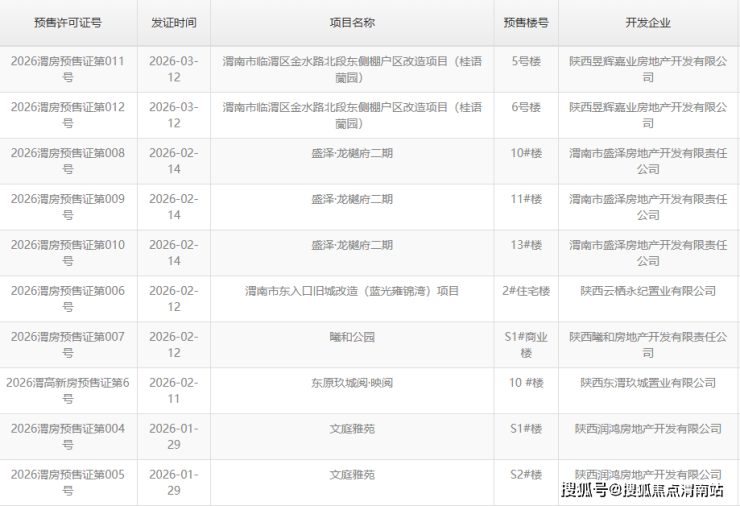This screenshot has width=740, height=506.
Task: Select permit cell 2026渭房预售证第009号
Action: [x=68, y=207]
